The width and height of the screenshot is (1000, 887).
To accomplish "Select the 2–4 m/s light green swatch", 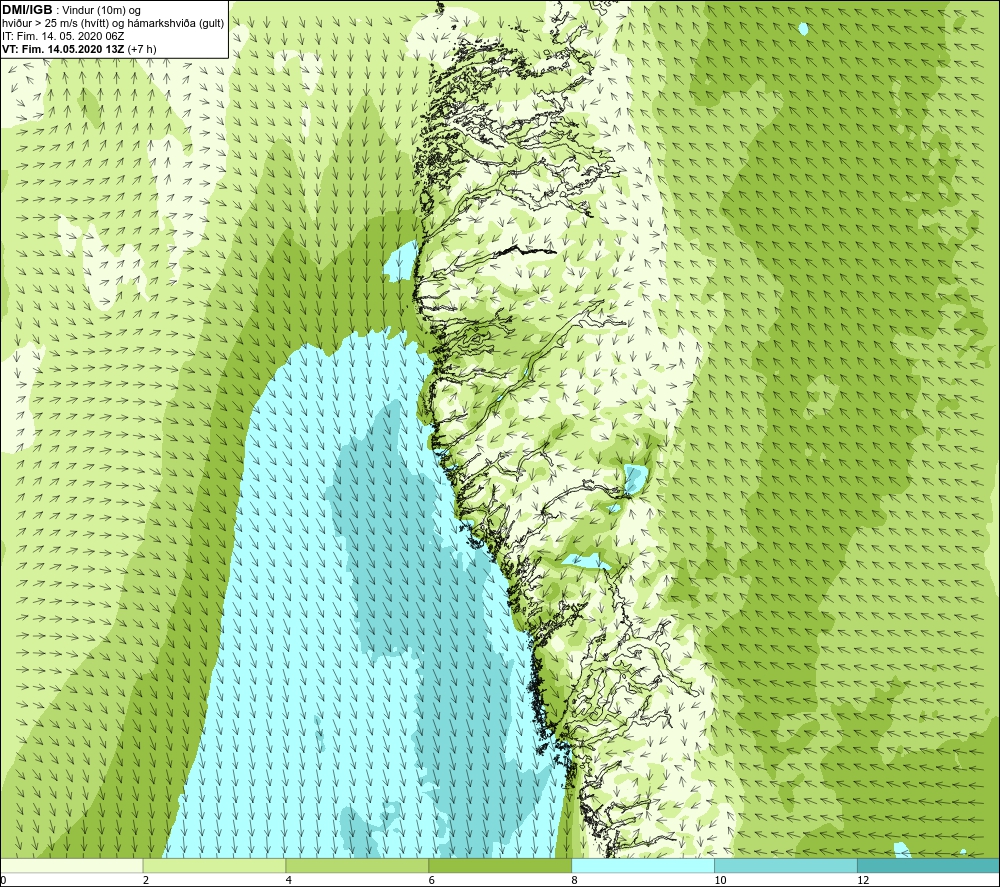I will coord(214,866).
